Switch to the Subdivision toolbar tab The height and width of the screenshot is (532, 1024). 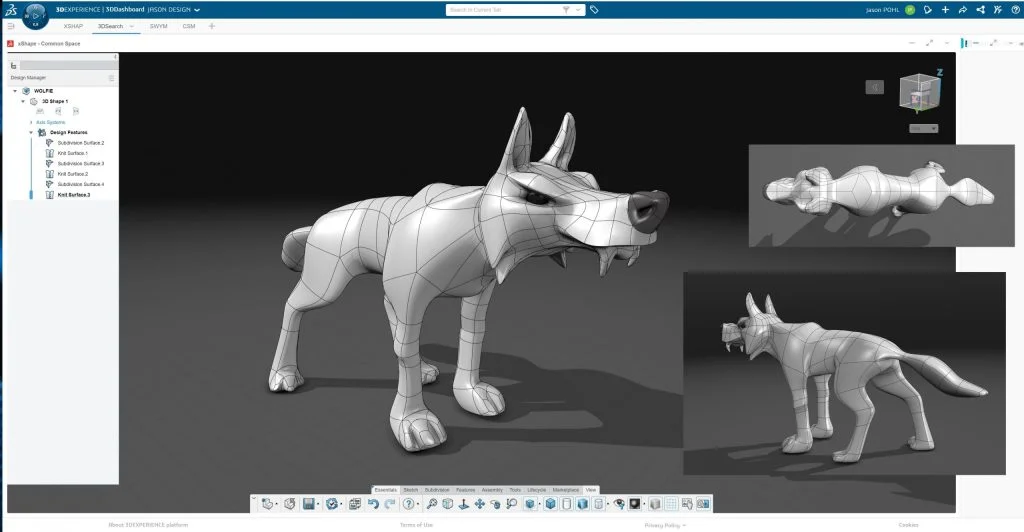tap(437, 490)
